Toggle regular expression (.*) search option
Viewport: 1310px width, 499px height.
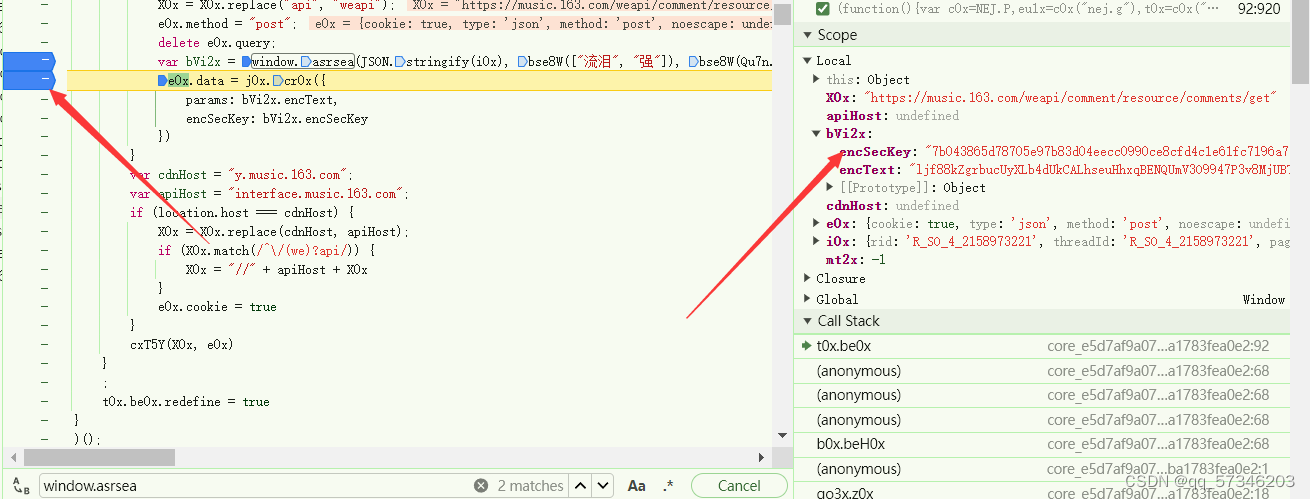669,486
